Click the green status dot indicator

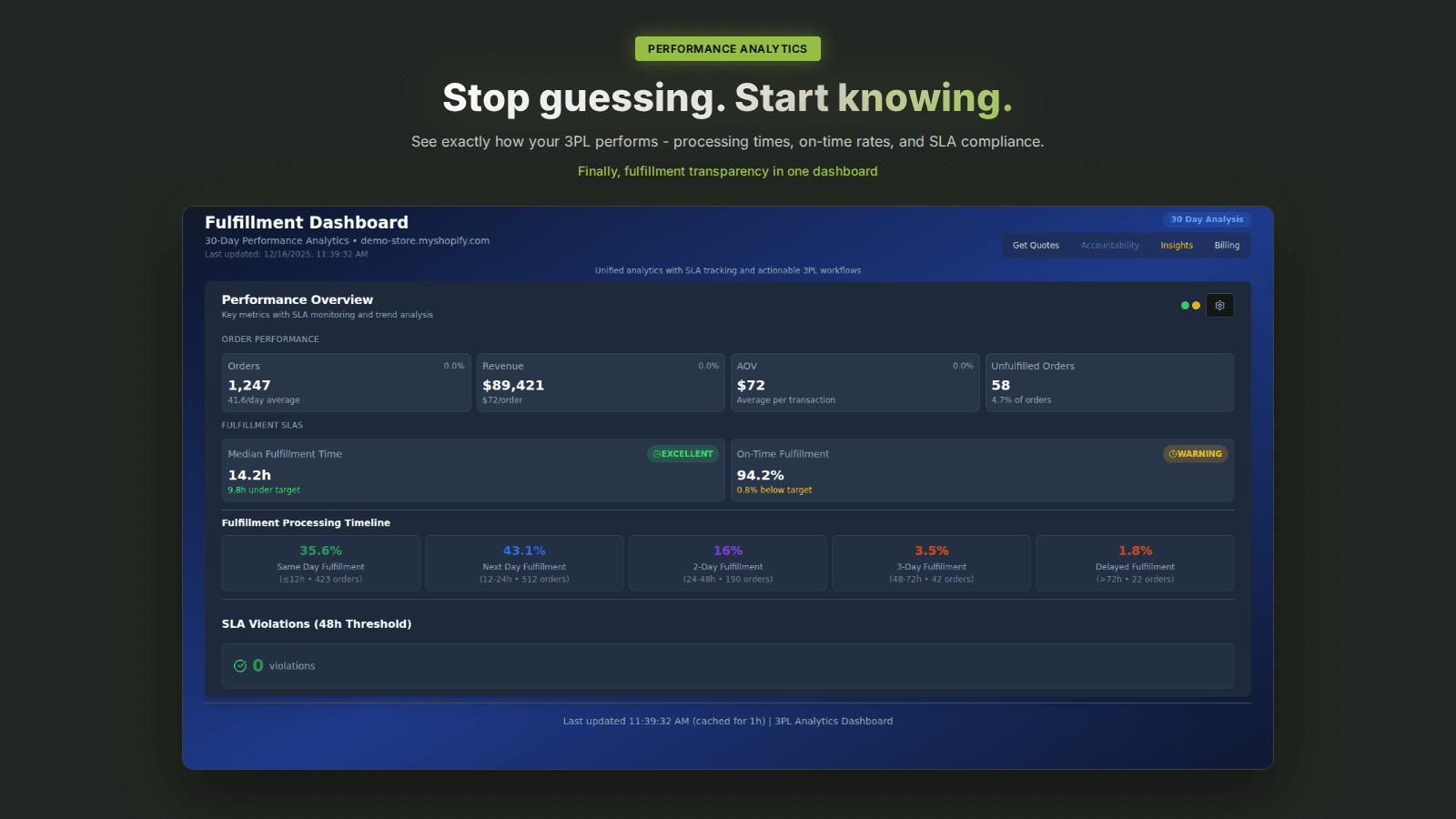pos(1185,306)
